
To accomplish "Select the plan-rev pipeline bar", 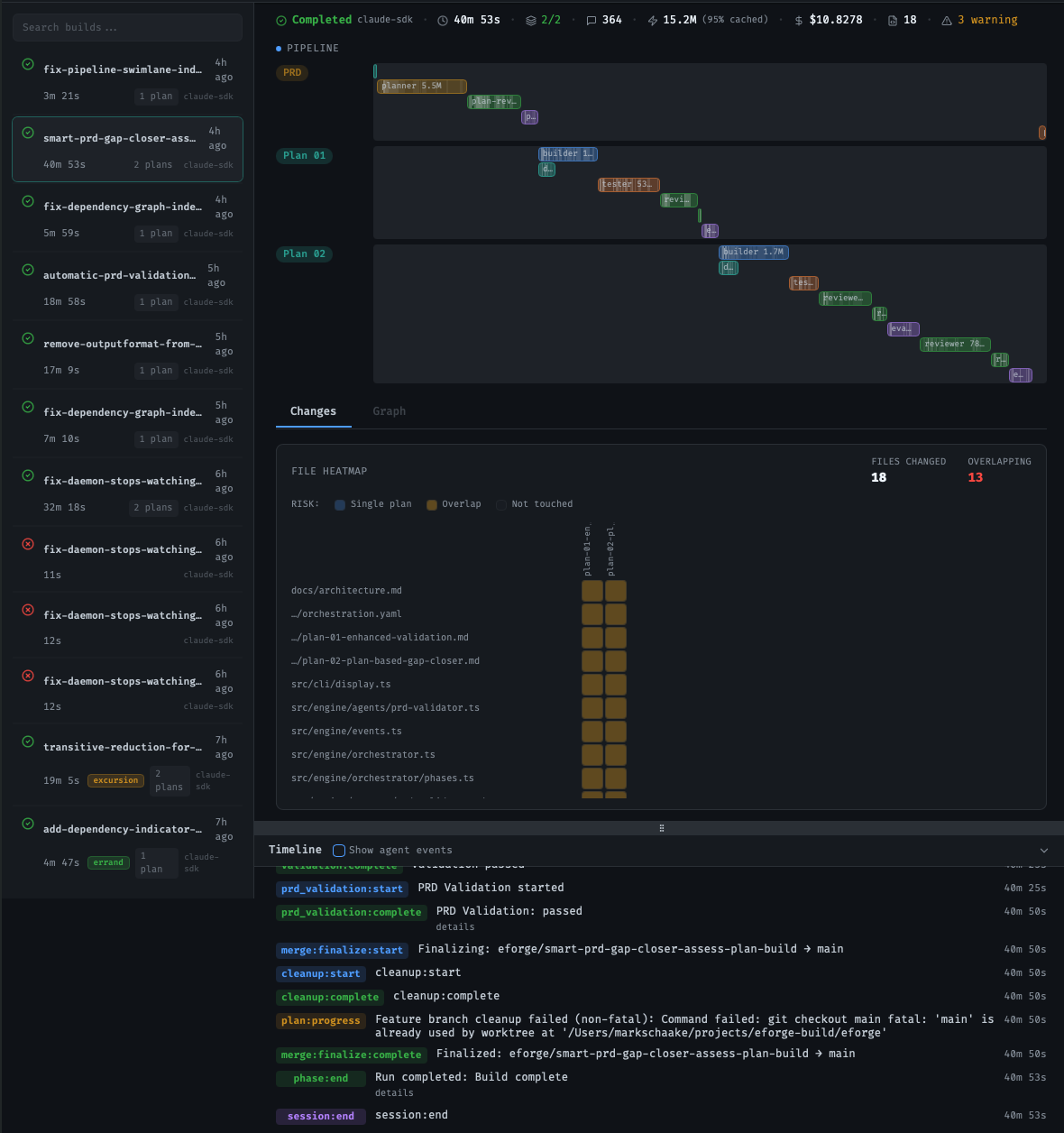I will 494,102.
